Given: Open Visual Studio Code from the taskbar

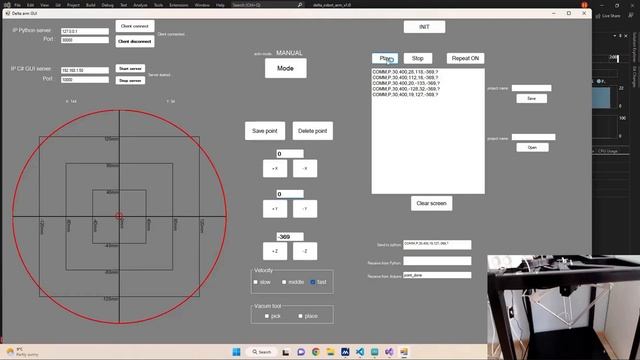Looking at the screenshot, I should [x=360, y=352].
